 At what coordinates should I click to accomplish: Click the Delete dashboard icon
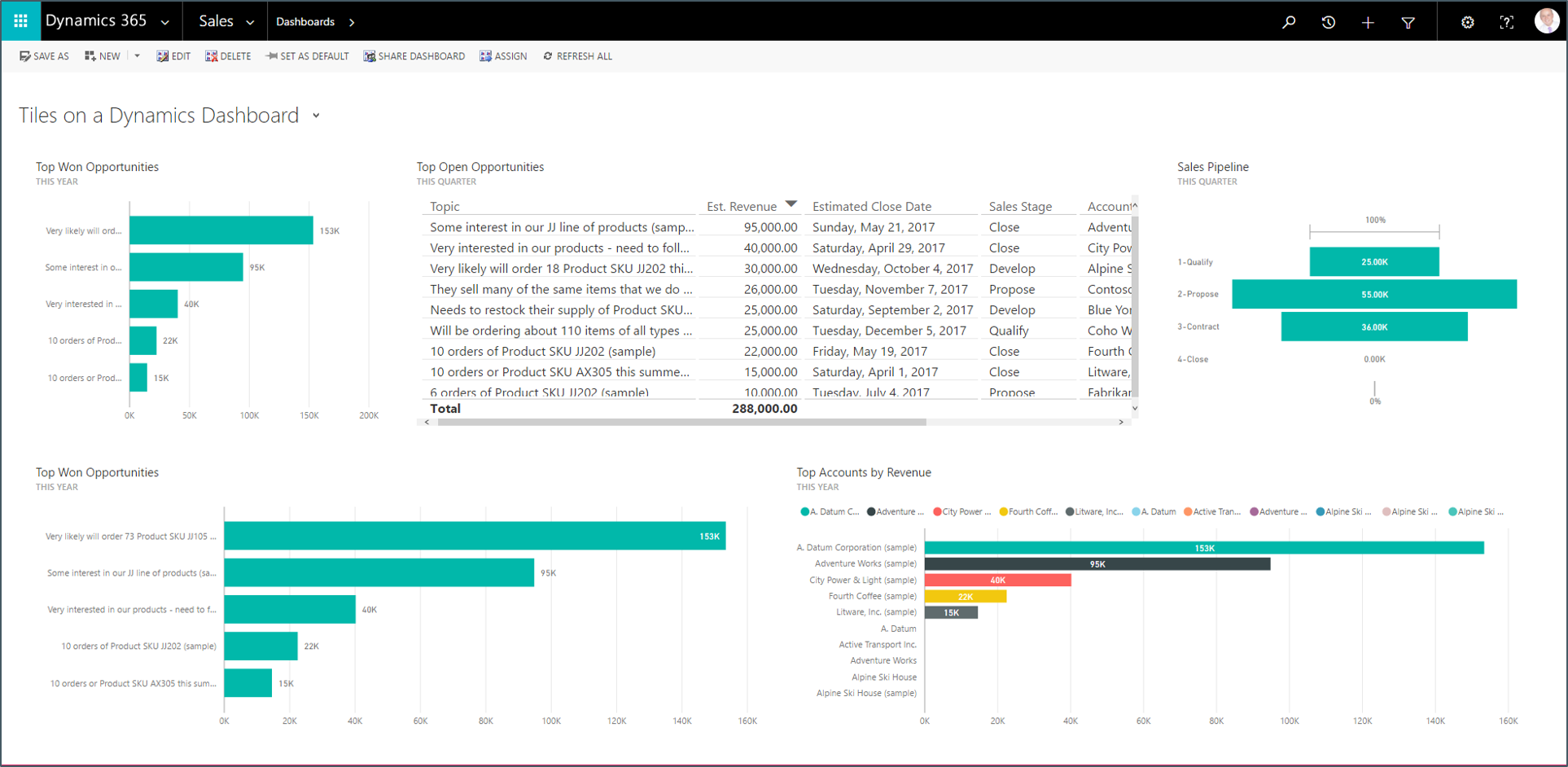(x=228, y=55)
